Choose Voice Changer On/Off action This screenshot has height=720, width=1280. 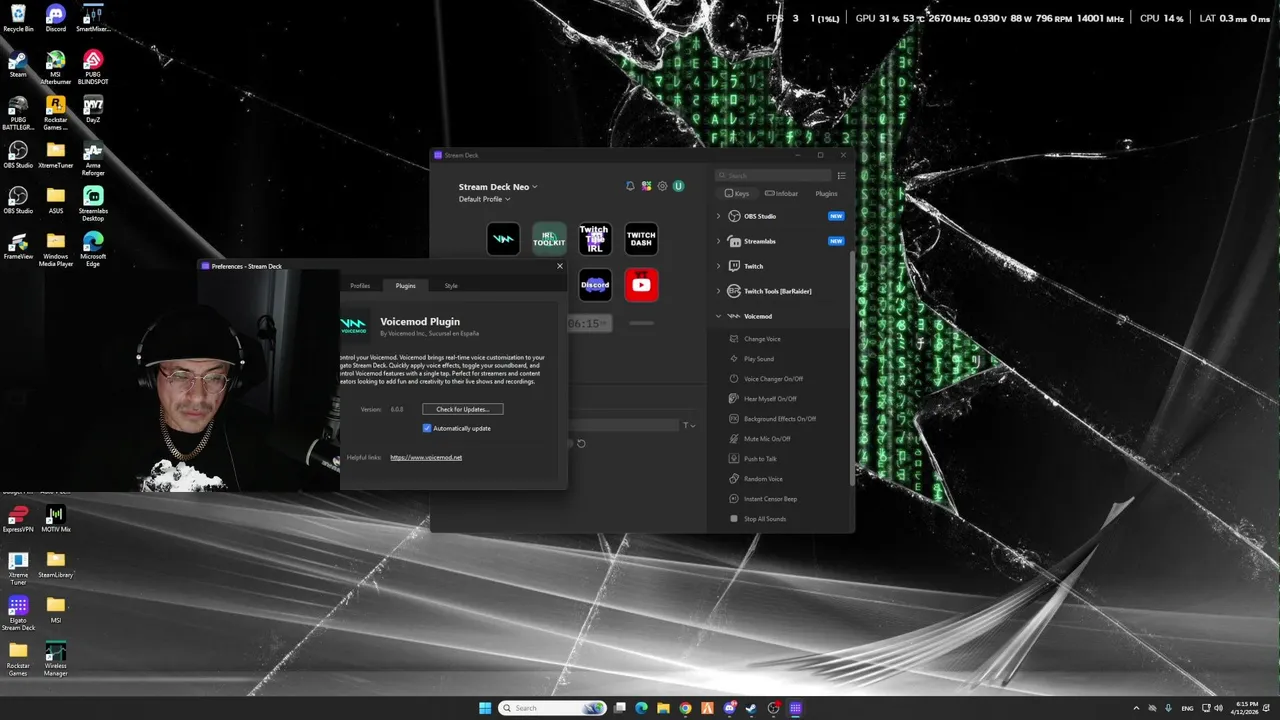click(x=773, y=379)
